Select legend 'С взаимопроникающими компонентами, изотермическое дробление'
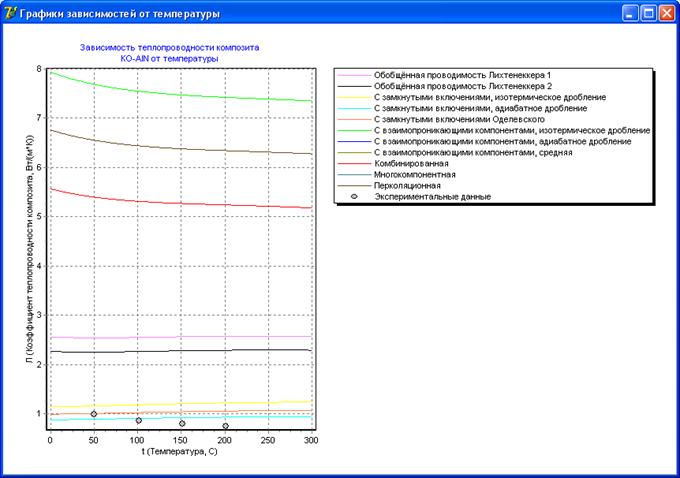680x478 pixels. tap(512, 131)
